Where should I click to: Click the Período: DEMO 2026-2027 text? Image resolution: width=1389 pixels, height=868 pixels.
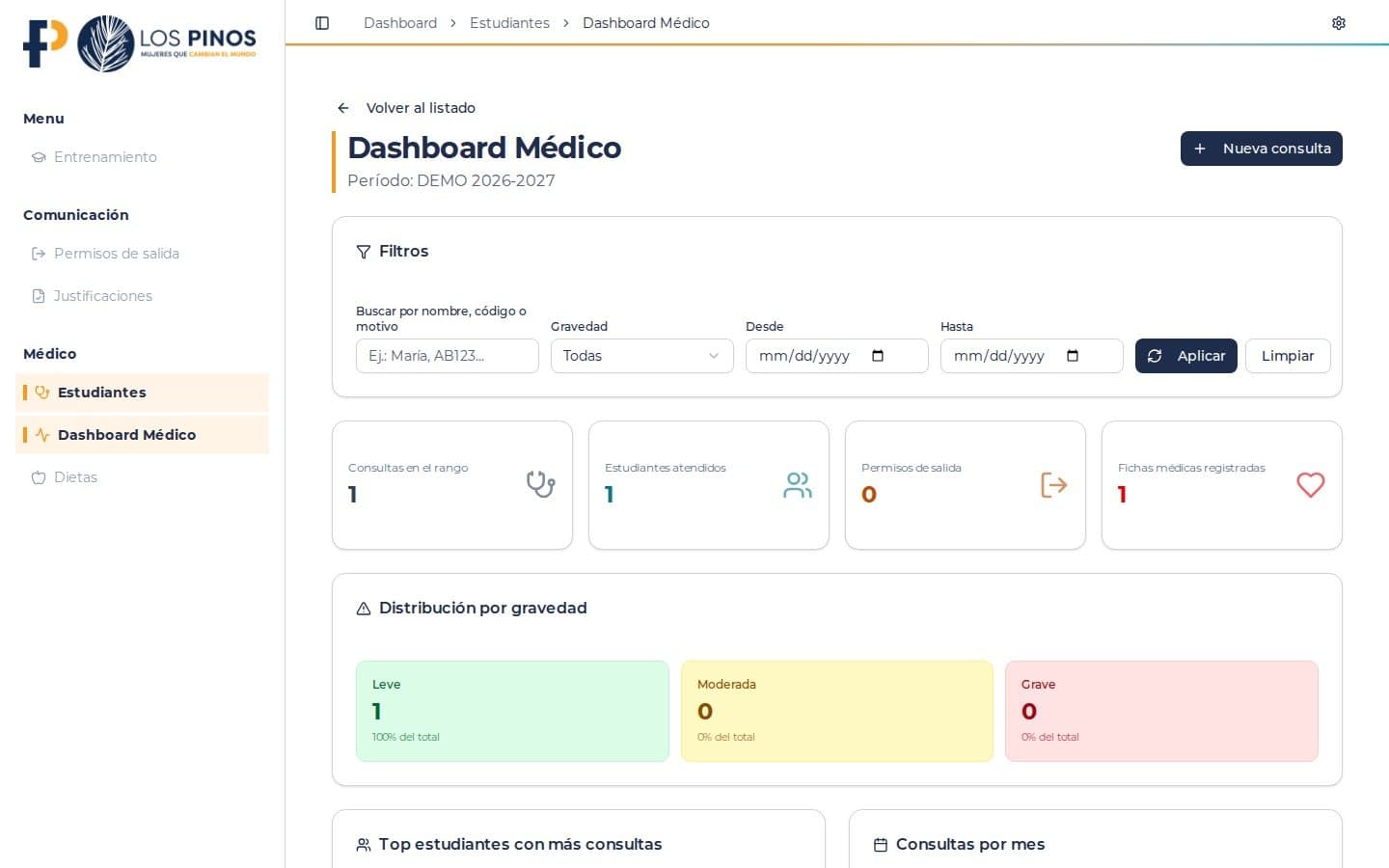pos(451,180)
